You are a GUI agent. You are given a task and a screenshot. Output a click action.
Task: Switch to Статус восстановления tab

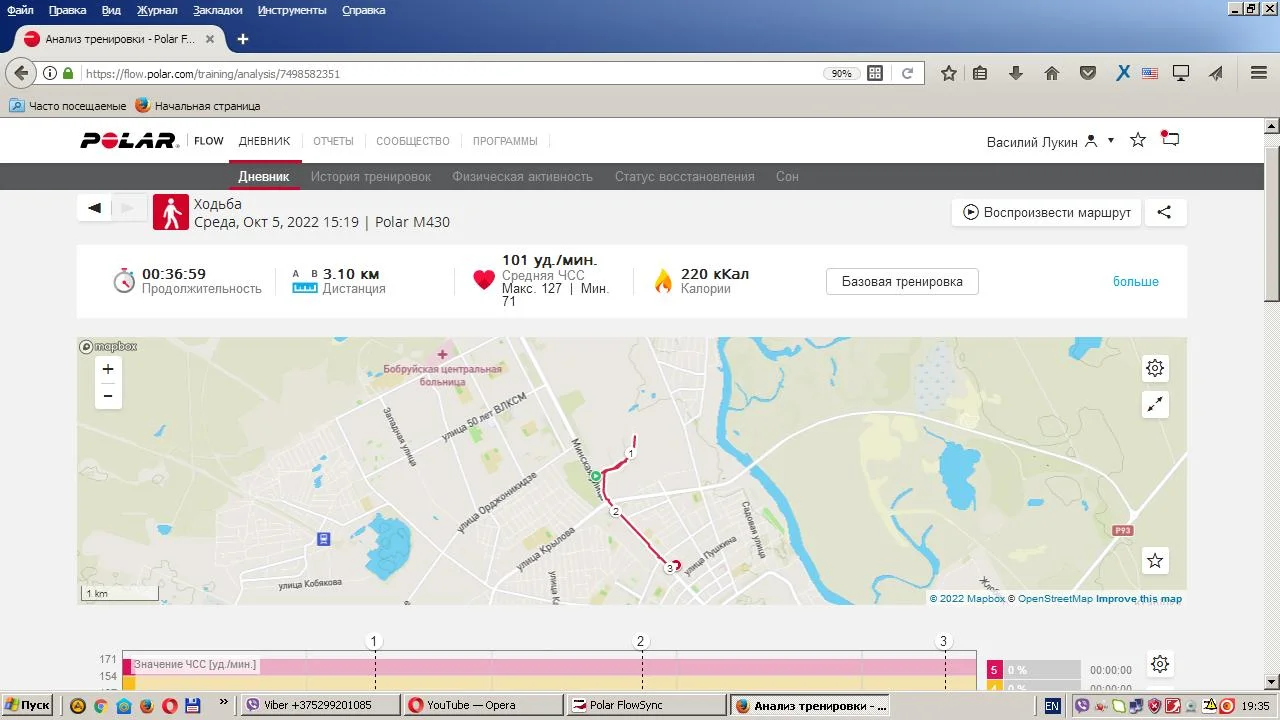(684, 176)
